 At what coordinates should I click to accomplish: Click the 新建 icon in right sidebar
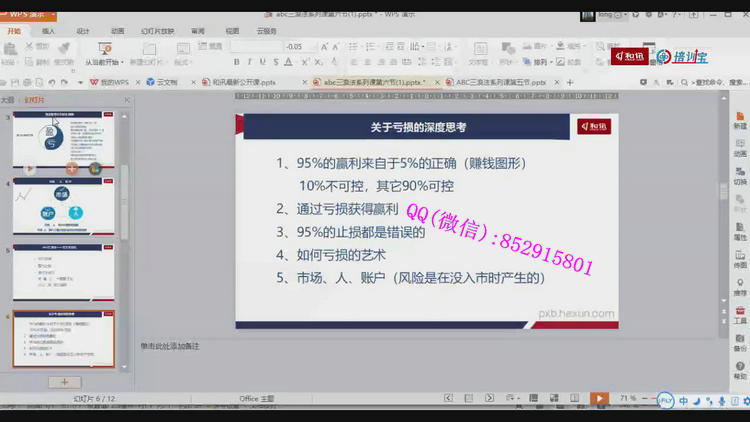click(x=739, y=118)
